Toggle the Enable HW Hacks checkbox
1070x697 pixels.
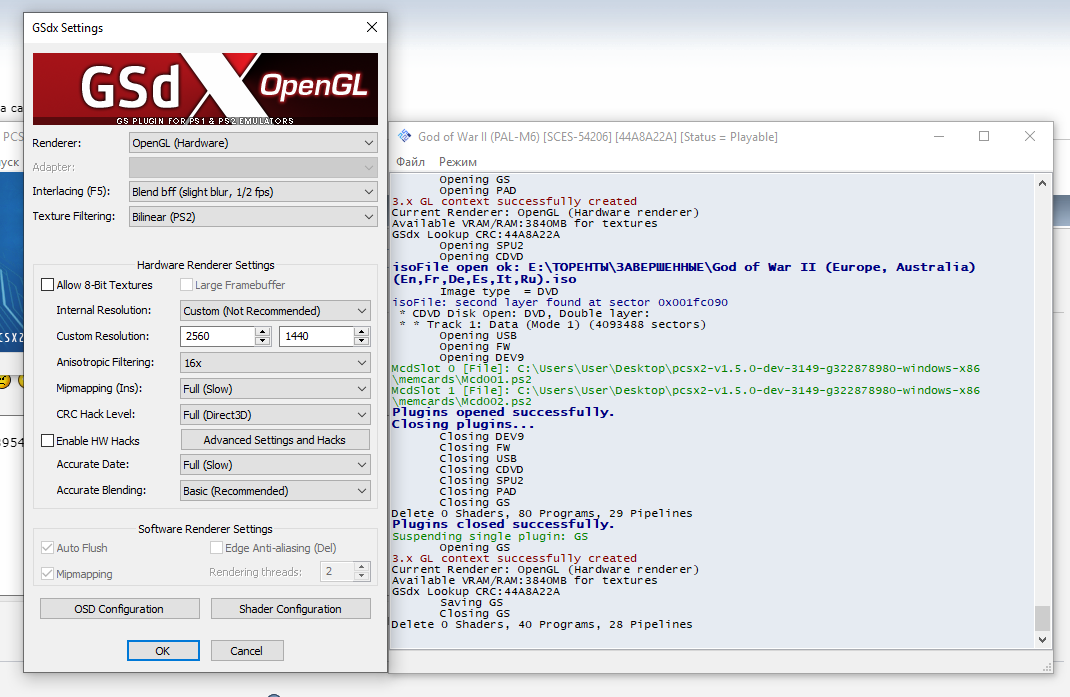pyautogui.click(x=48, y=441)
